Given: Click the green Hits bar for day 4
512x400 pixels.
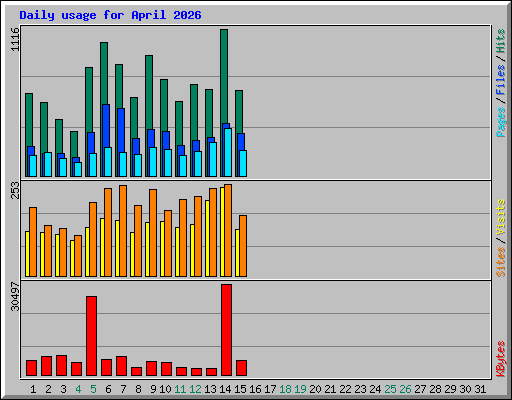Looking at the screenshot, I should click(x=74, y=144).
